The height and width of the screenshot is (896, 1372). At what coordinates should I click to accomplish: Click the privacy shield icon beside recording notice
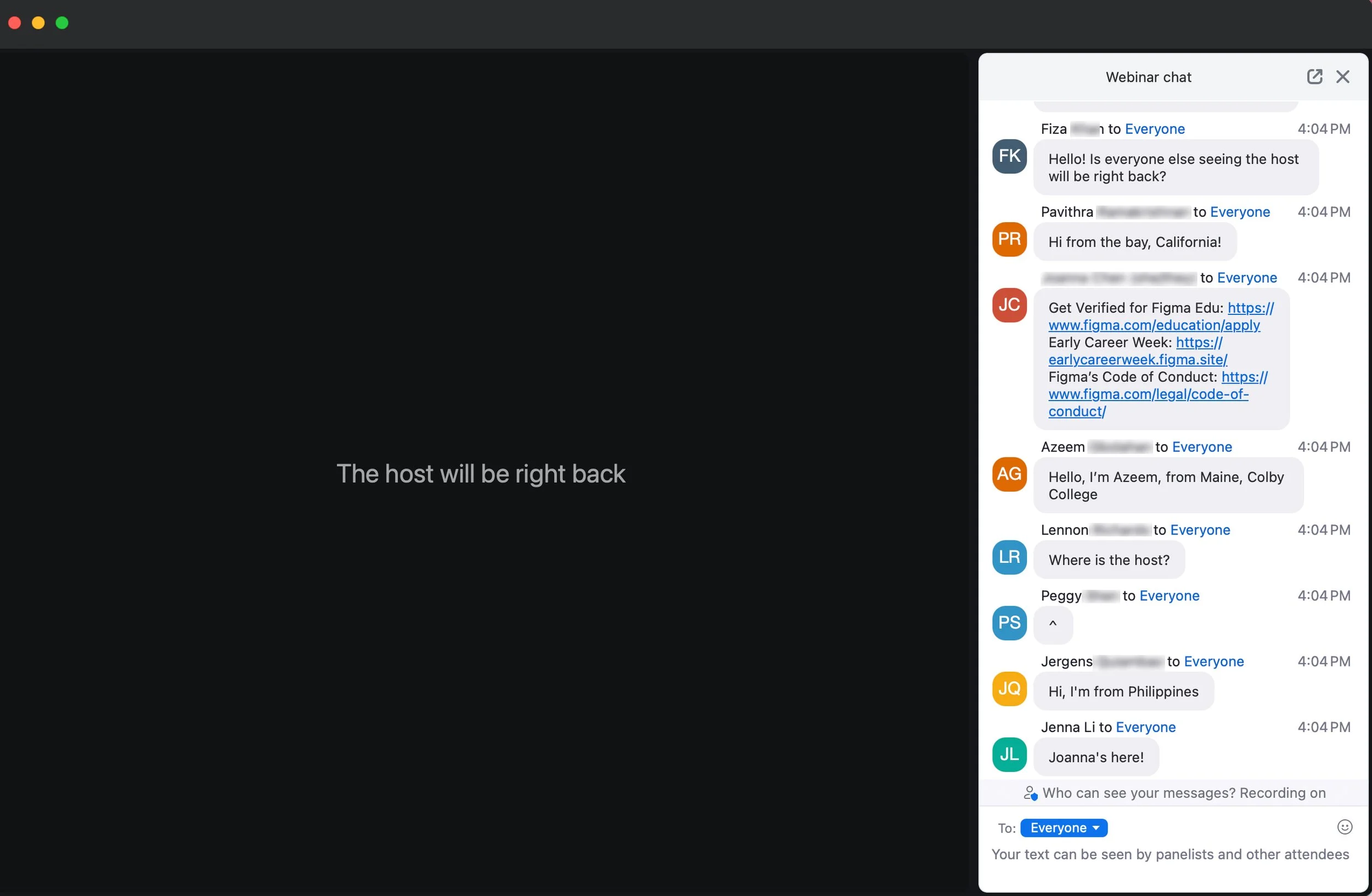pyautogui.click(x=1030, y=793)
